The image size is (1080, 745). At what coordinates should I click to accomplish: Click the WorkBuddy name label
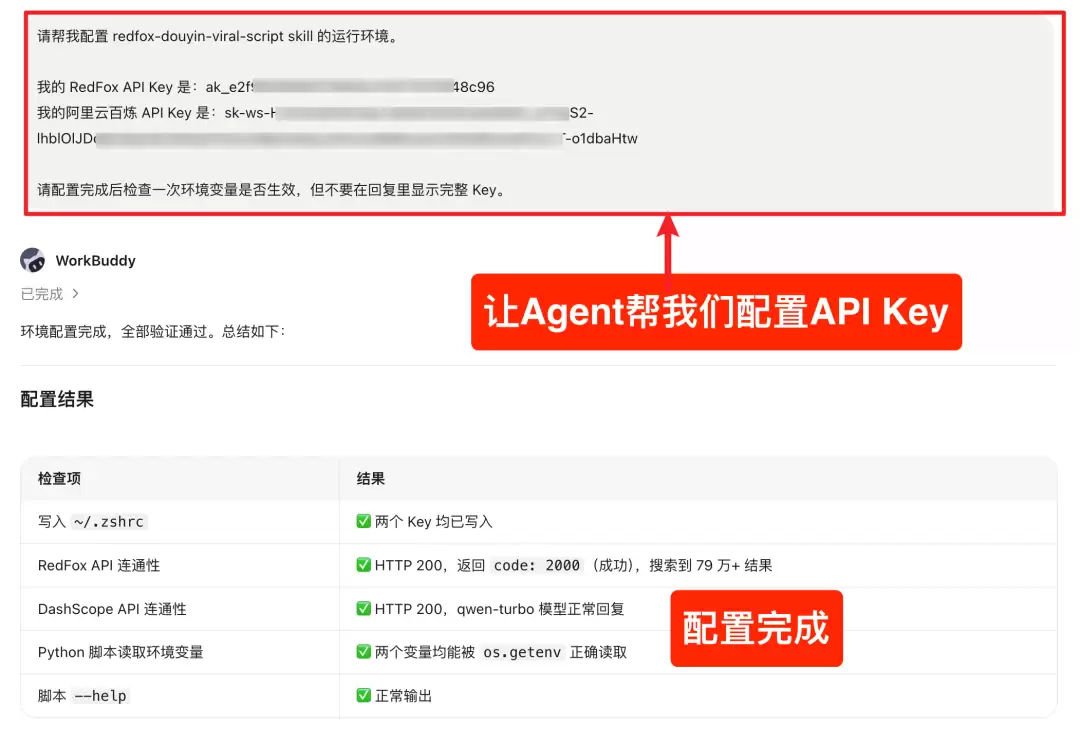[x=96, y=261]
